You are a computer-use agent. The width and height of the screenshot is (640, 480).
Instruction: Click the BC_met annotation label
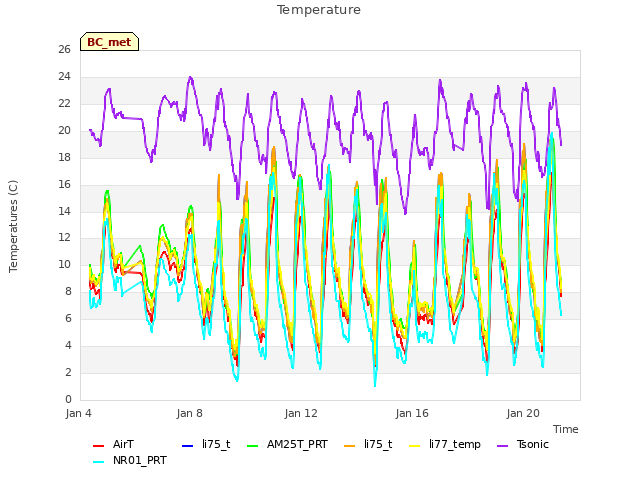109,42
